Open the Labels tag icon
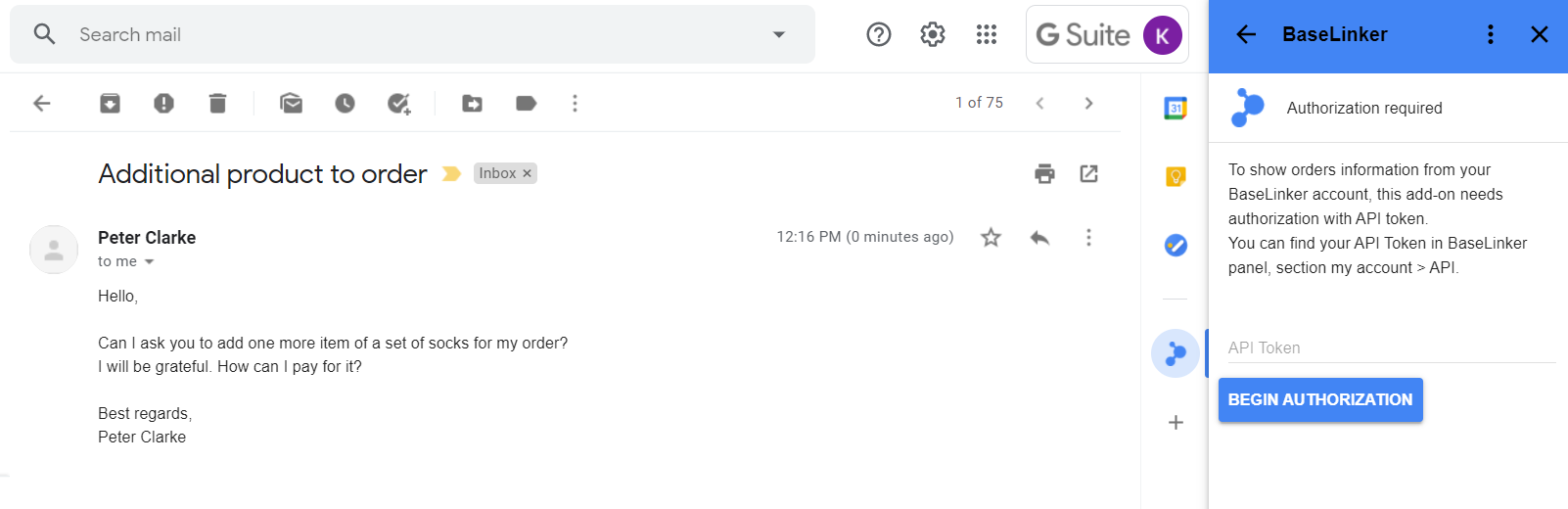The width and height of the screenshot is (1568, 509). (526, 103)
